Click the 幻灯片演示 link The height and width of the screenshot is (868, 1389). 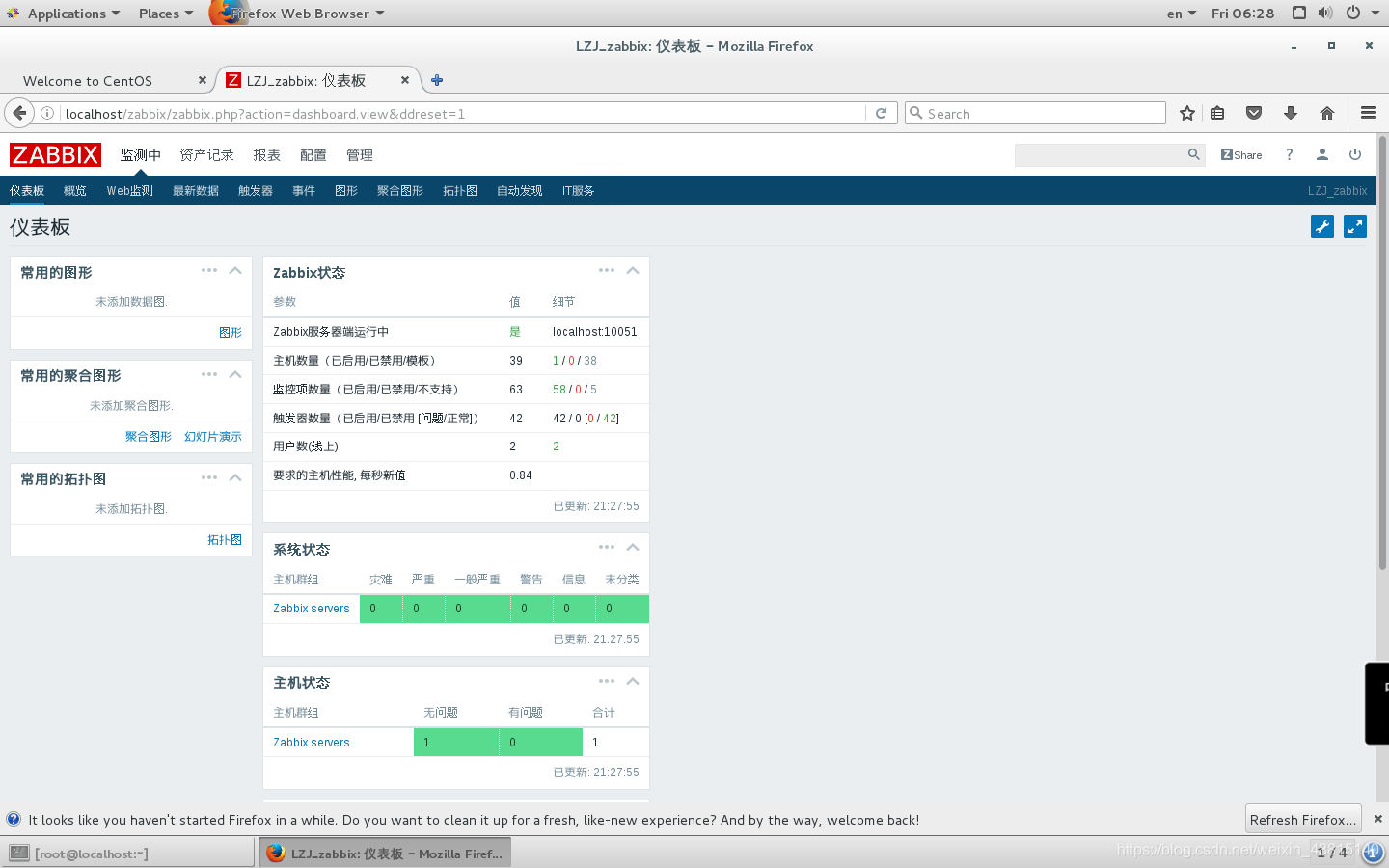tap(213, 437)
